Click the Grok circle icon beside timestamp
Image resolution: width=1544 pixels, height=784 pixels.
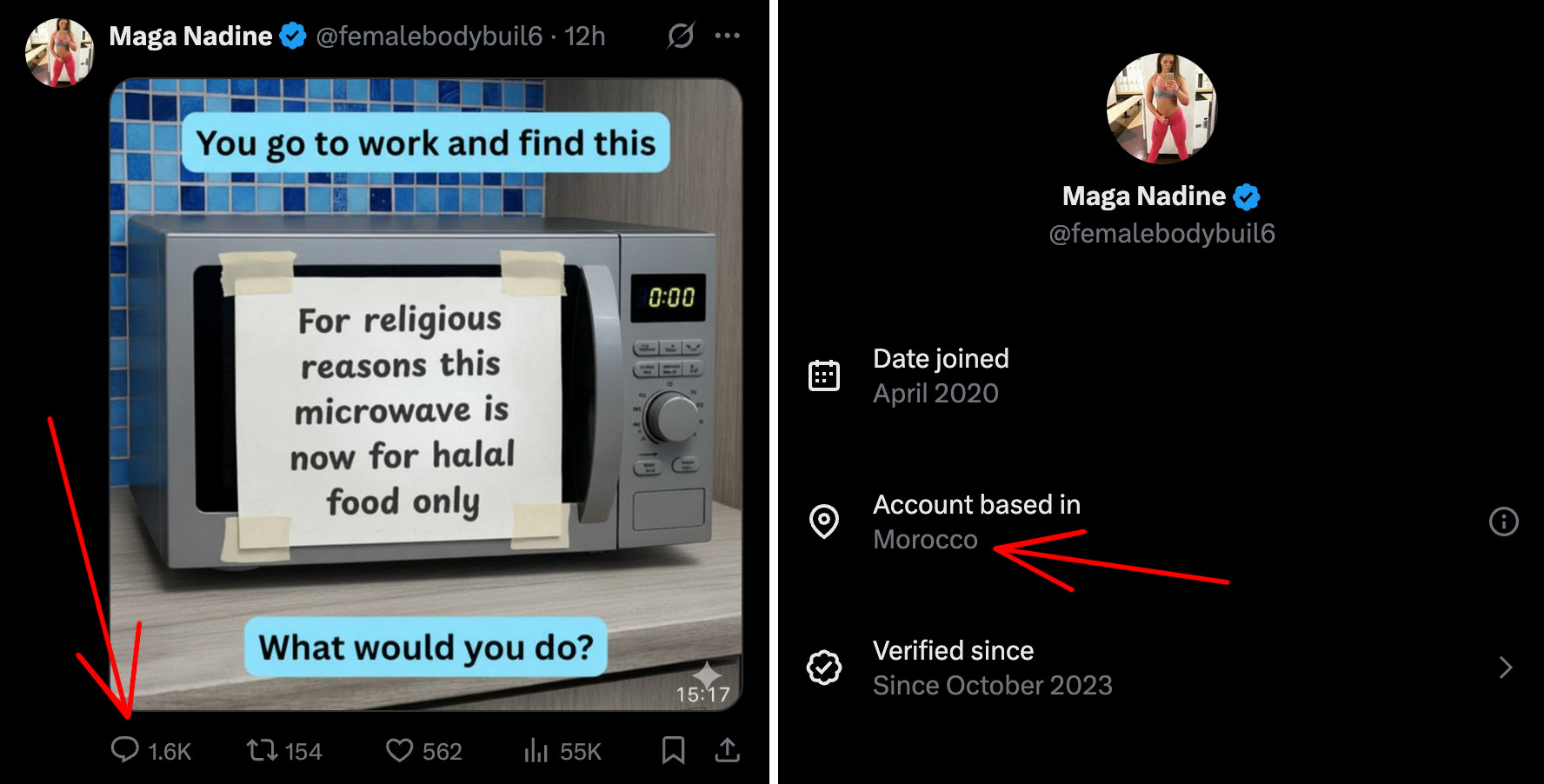(x=681, y=36)
